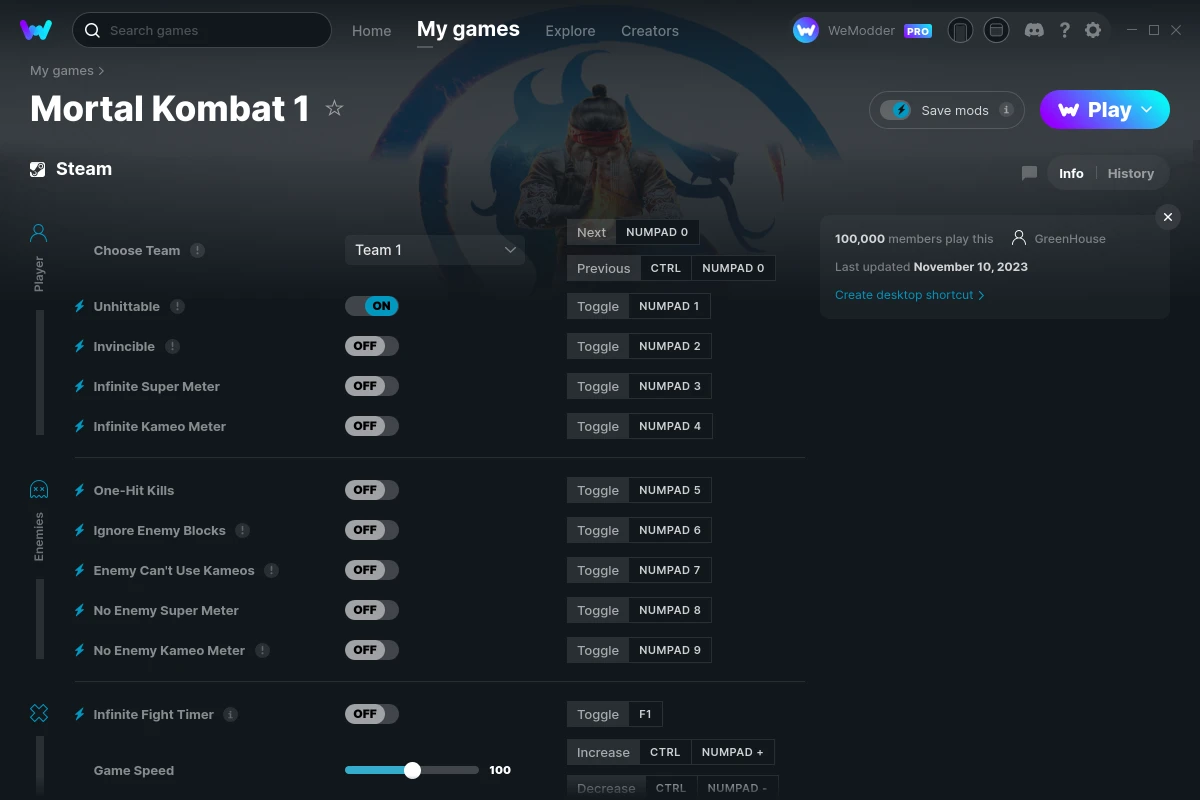The width and height of the screenshot is (1200, 800).
Task: Click the Increase hotkey button for Game Speed
Action: 603,752
